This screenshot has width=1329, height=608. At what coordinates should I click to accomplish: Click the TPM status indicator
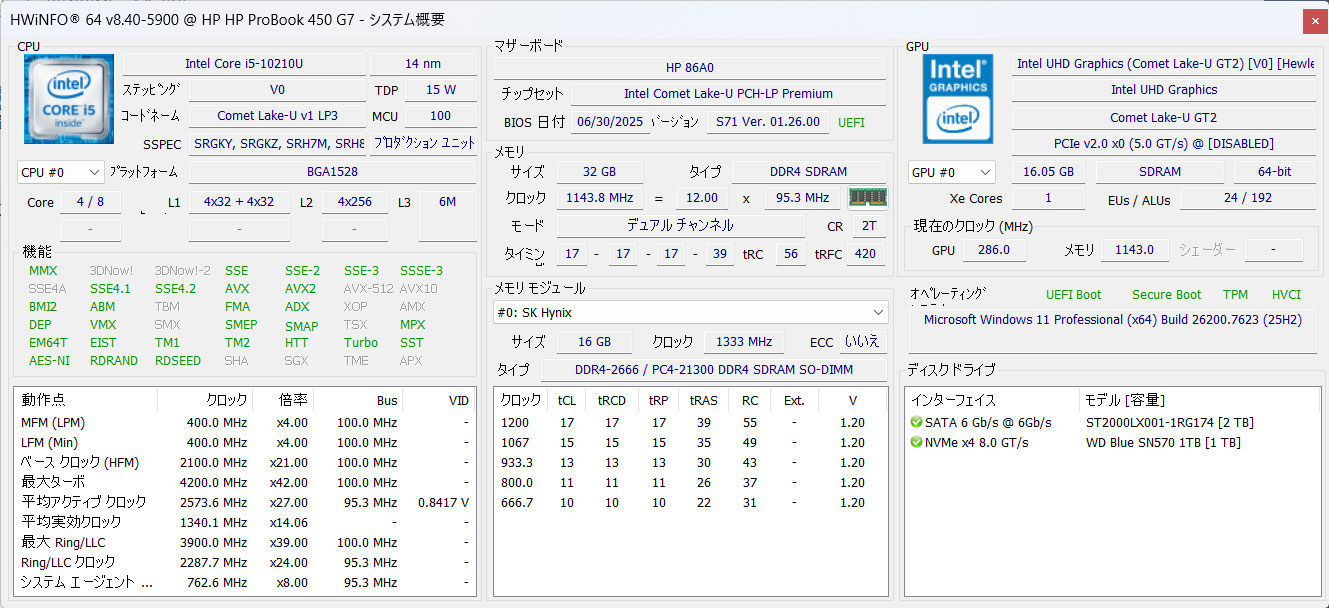click(x=1235, y=295)
